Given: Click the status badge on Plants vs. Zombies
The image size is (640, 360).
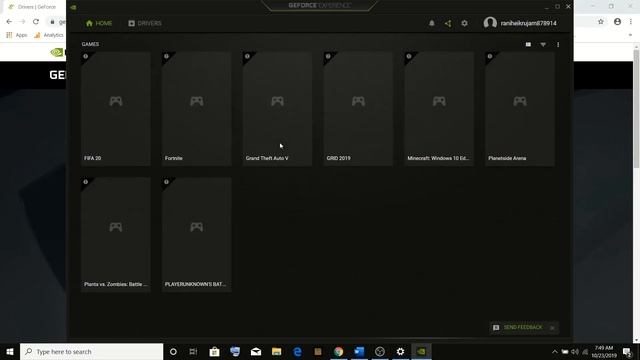Looking at the screenshot, I should click(x=86, y=182).
